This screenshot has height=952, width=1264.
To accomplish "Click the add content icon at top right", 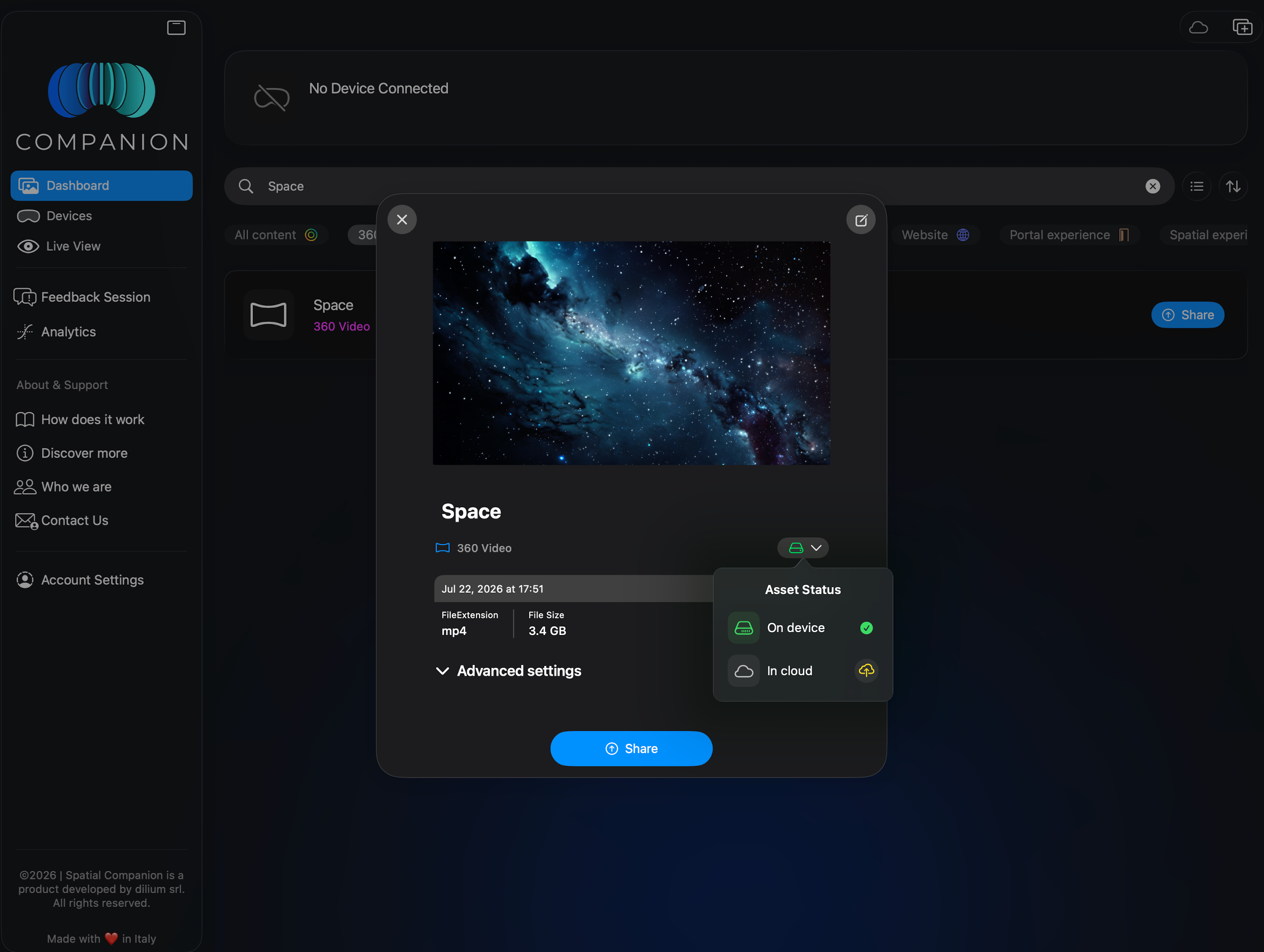I will pos(1242,28).
